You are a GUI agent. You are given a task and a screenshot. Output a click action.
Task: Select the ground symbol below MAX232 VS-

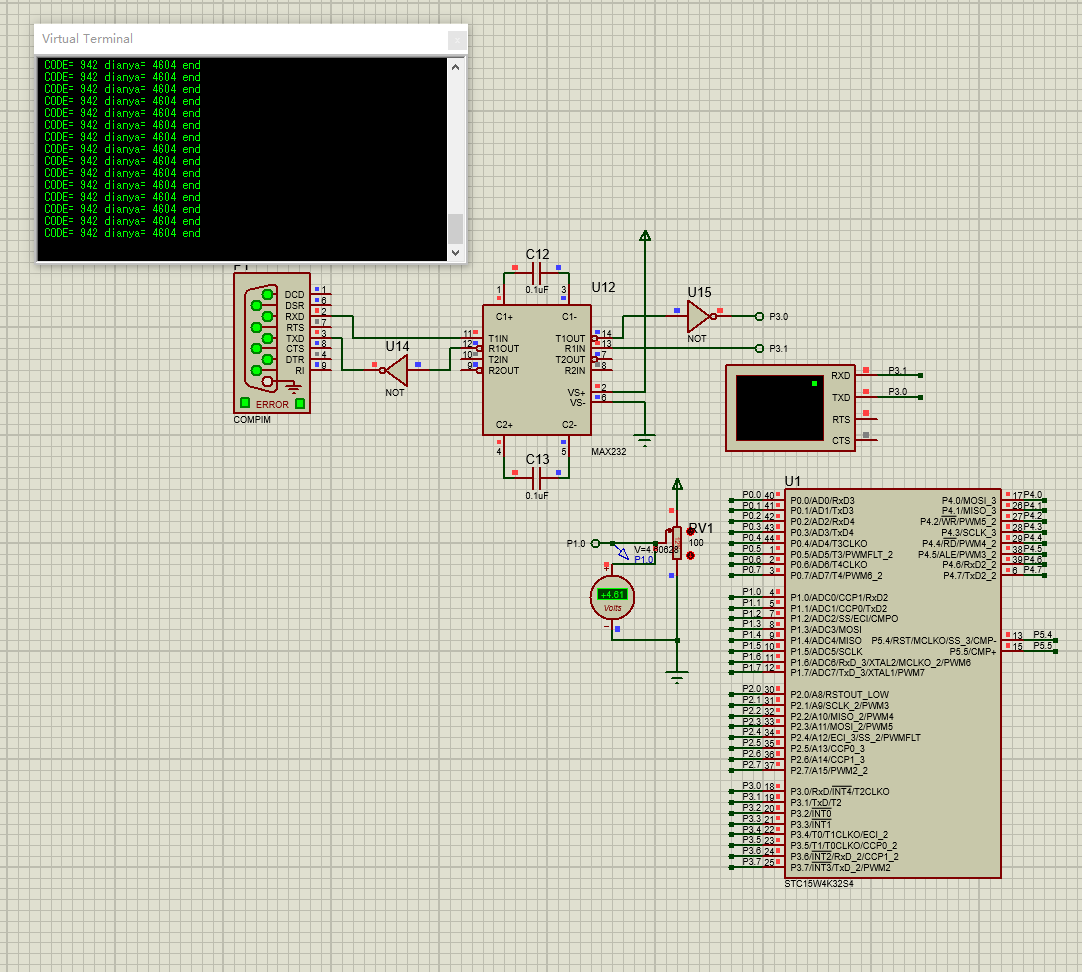tap(645, 441)
